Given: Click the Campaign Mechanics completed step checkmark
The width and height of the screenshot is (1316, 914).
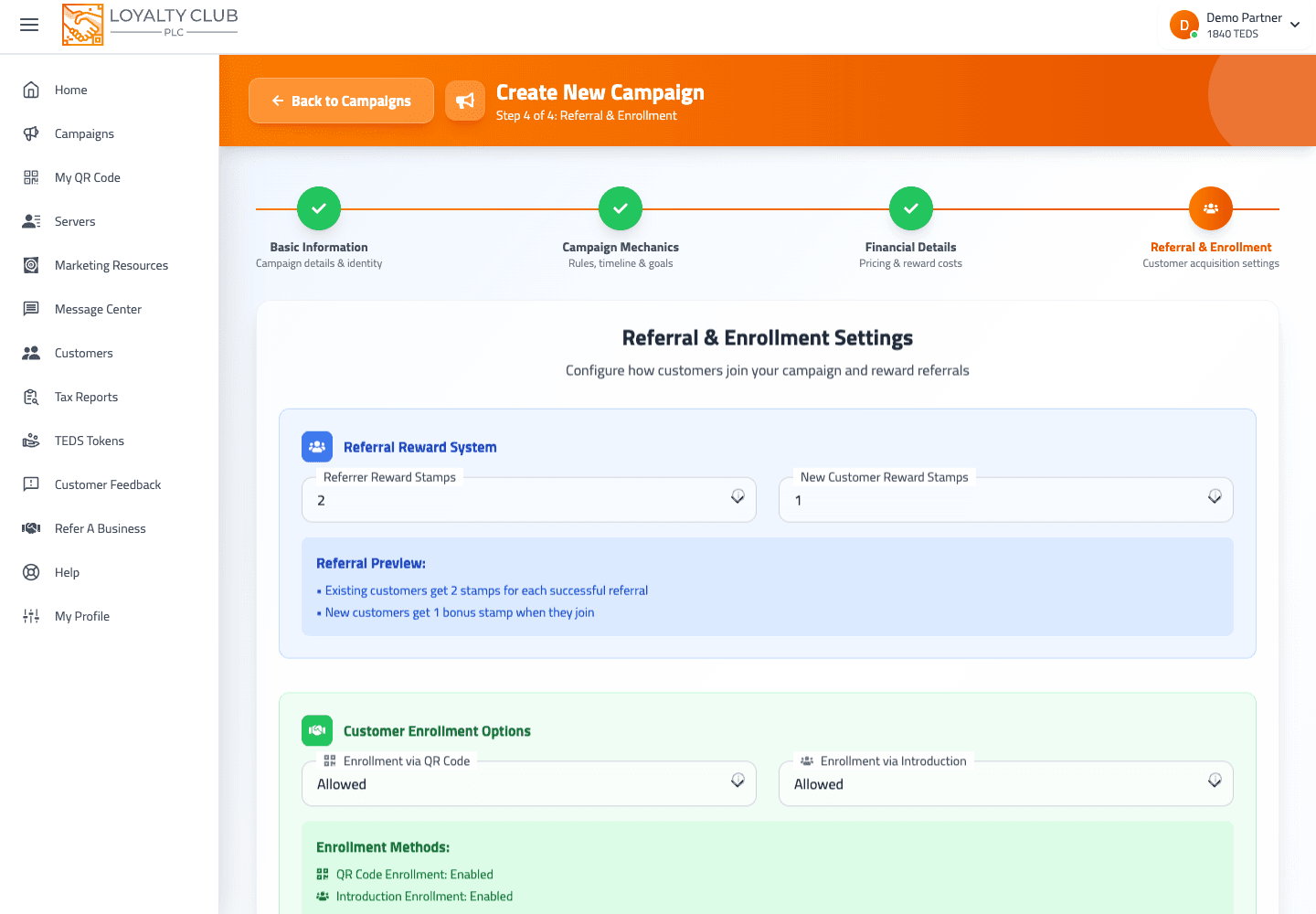Looking at the screenshot, I should (x=621, y=208).
